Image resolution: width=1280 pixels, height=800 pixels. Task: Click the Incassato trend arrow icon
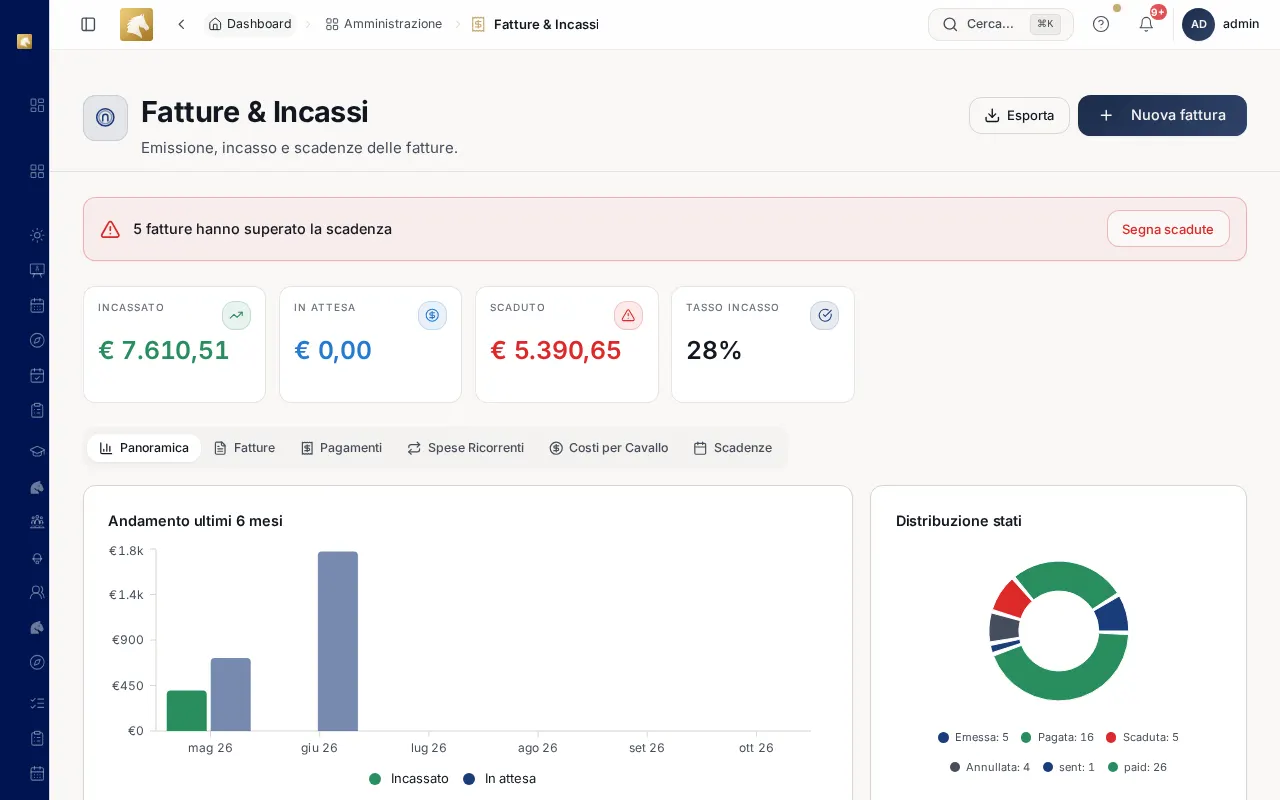pyautogui.click(x=236, y=315)
